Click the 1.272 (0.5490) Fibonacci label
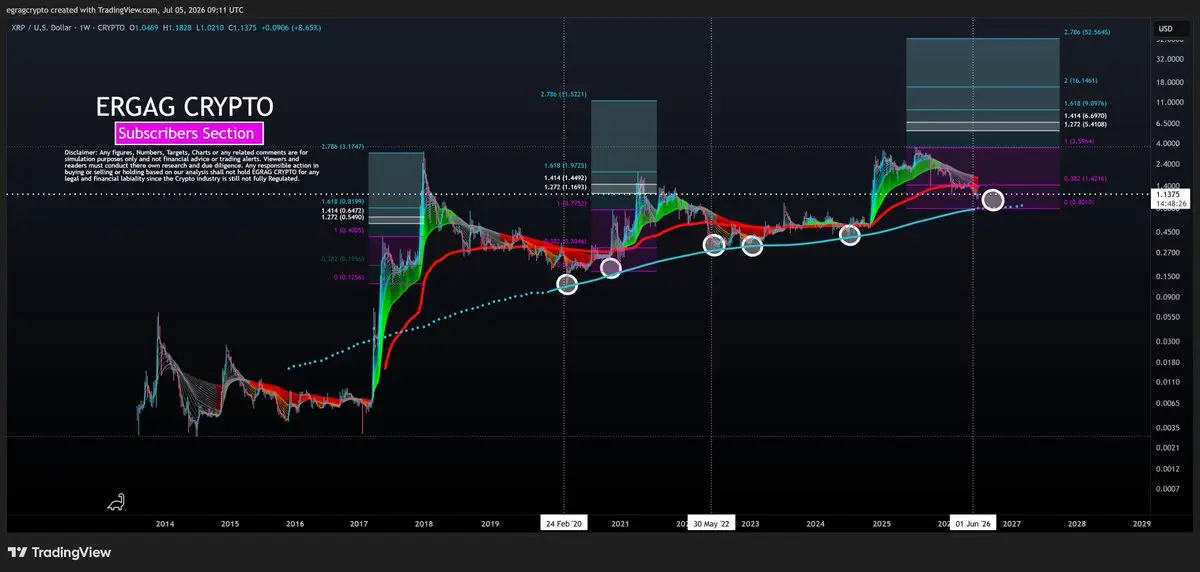 [344, 218]
